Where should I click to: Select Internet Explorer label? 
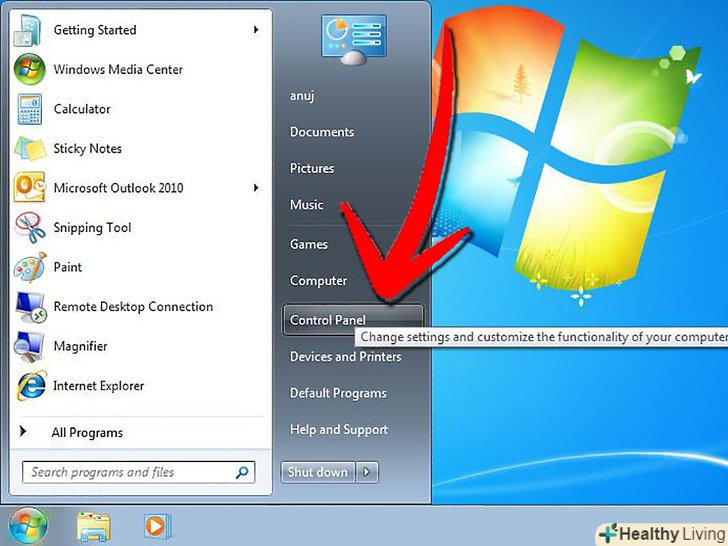(x=98, y=386)
